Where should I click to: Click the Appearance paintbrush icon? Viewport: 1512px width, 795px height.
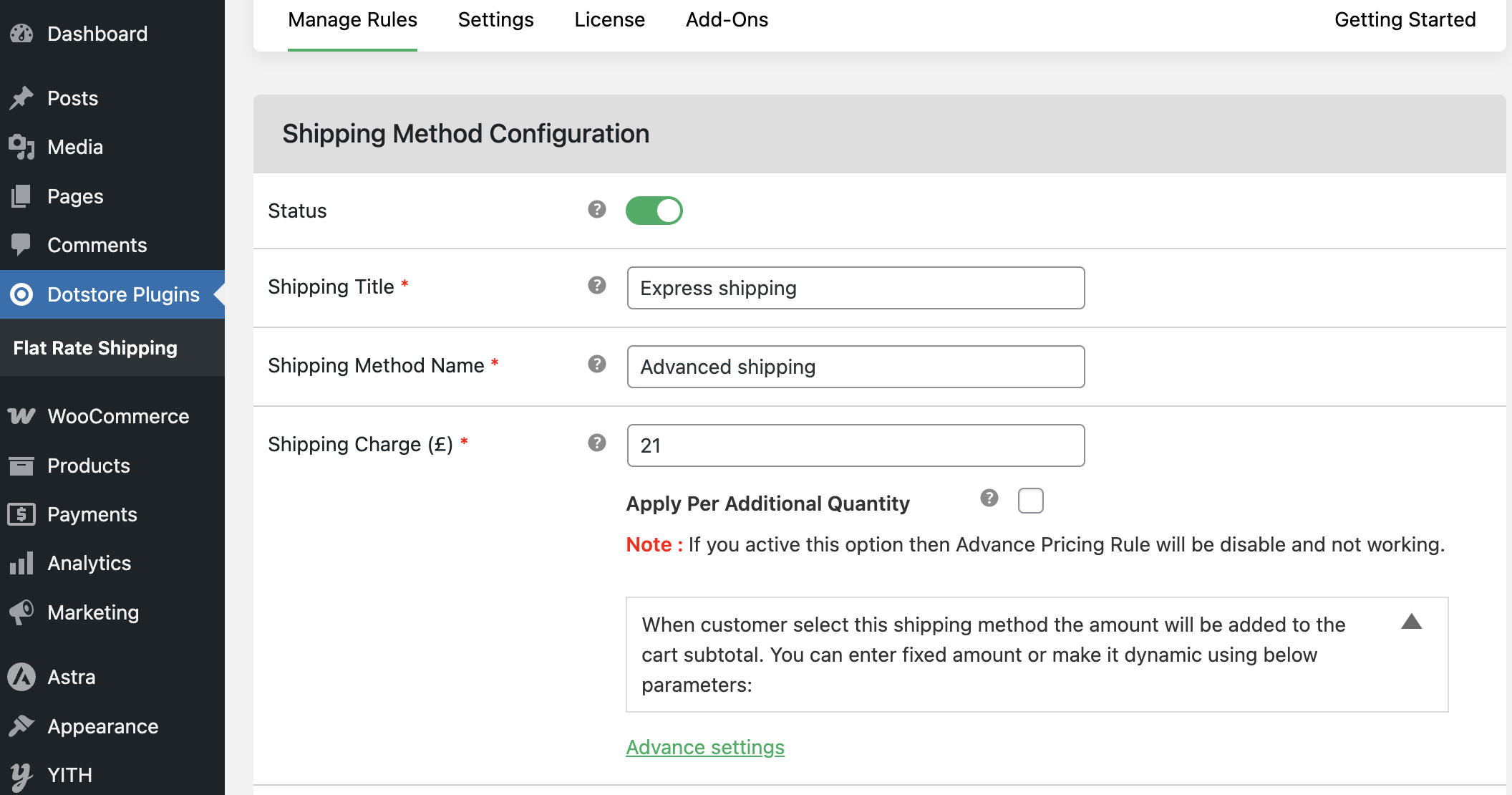pos(21,726)
